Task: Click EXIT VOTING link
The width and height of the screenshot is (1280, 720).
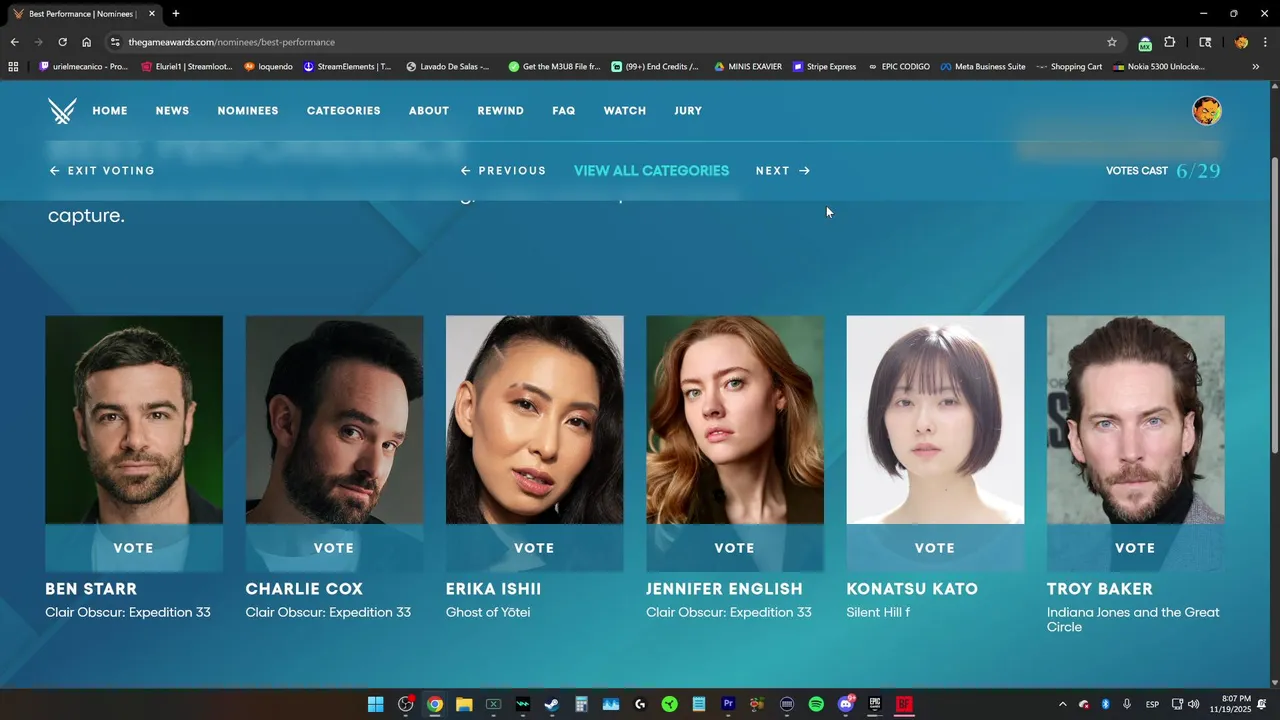Action: pyautogui.click(x=102, y=171)
